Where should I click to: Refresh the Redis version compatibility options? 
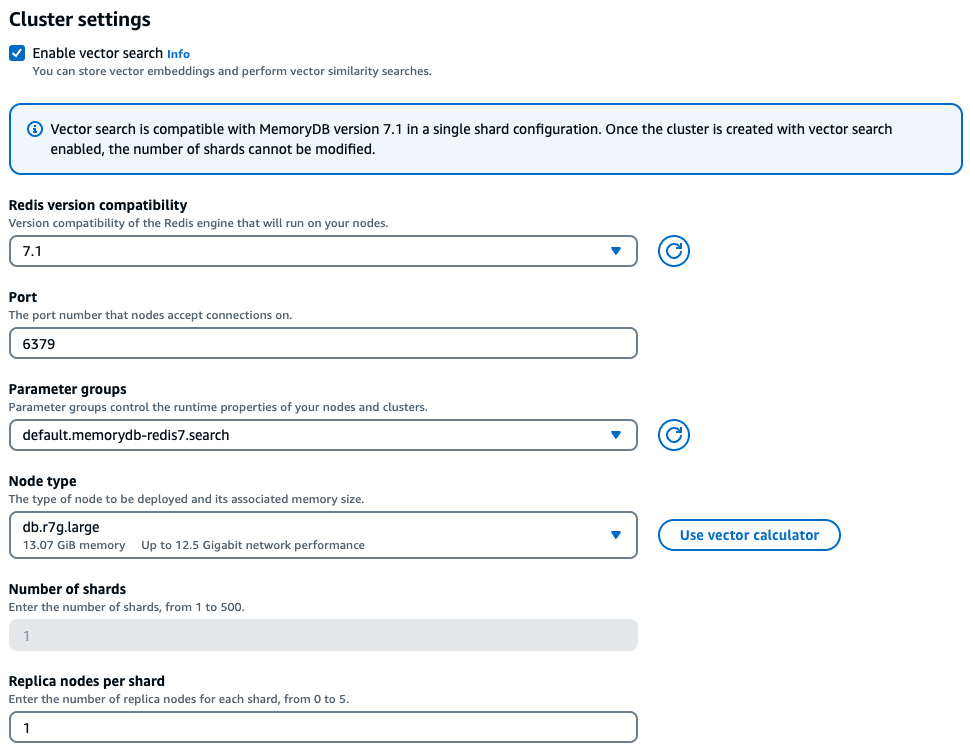pyautogui.click(x=673, y=251)
